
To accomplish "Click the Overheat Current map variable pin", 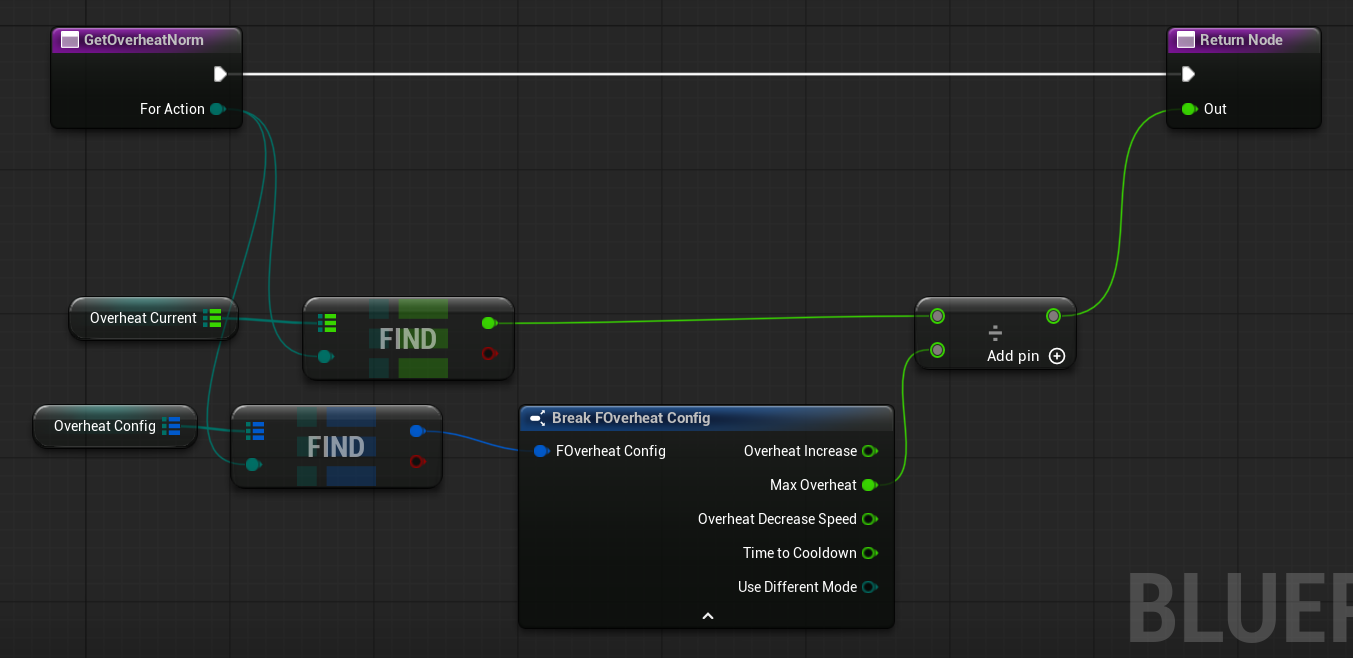I will 212,318.
